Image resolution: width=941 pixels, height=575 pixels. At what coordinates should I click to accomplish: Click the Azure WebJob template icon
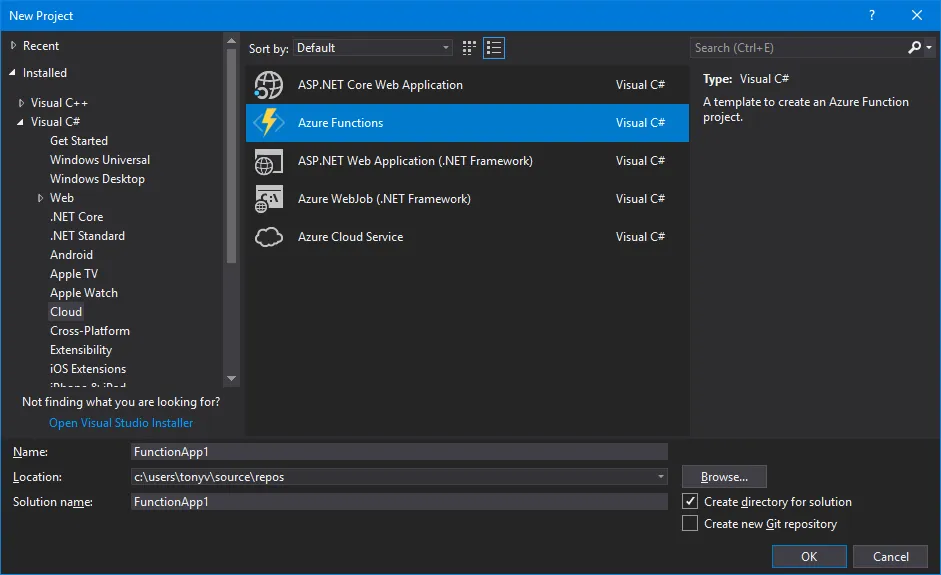coord(268,199)
